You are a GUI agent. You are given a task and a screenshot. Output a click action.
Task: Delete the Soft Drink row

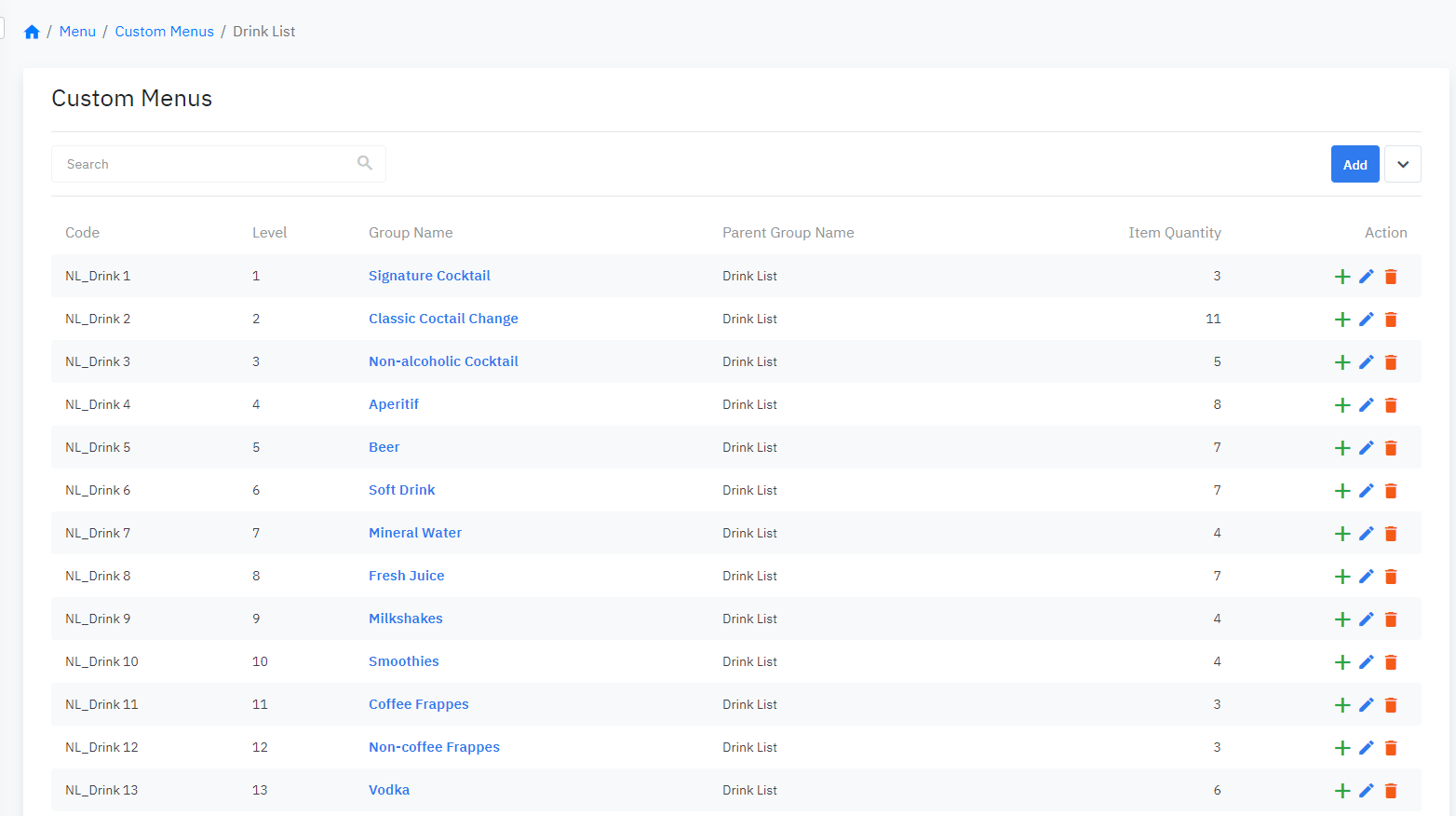tap(1390, 491)
